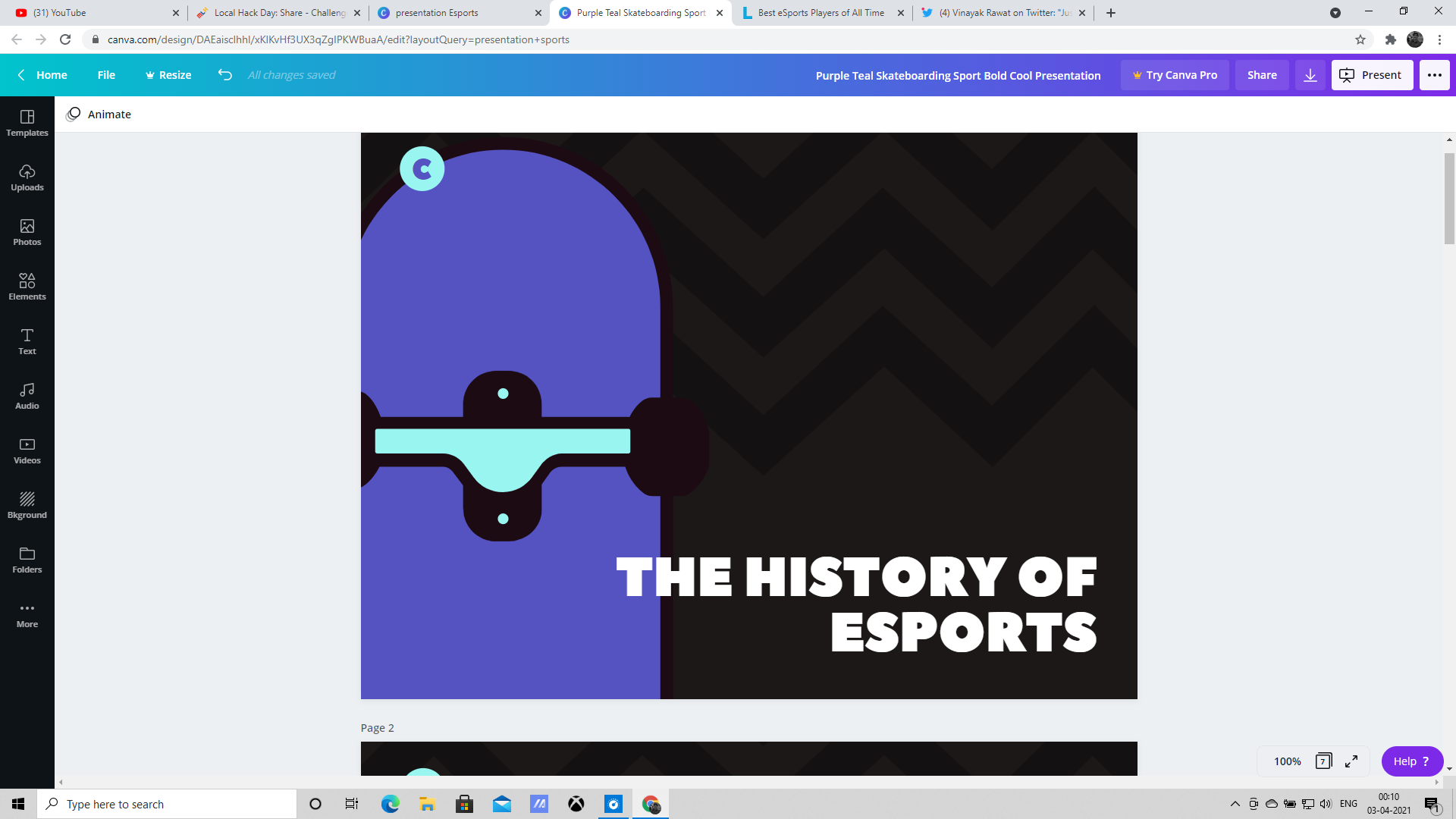Open Microsoft Edge from the taskbar
Screen dimensions: 1456x819
390,804
